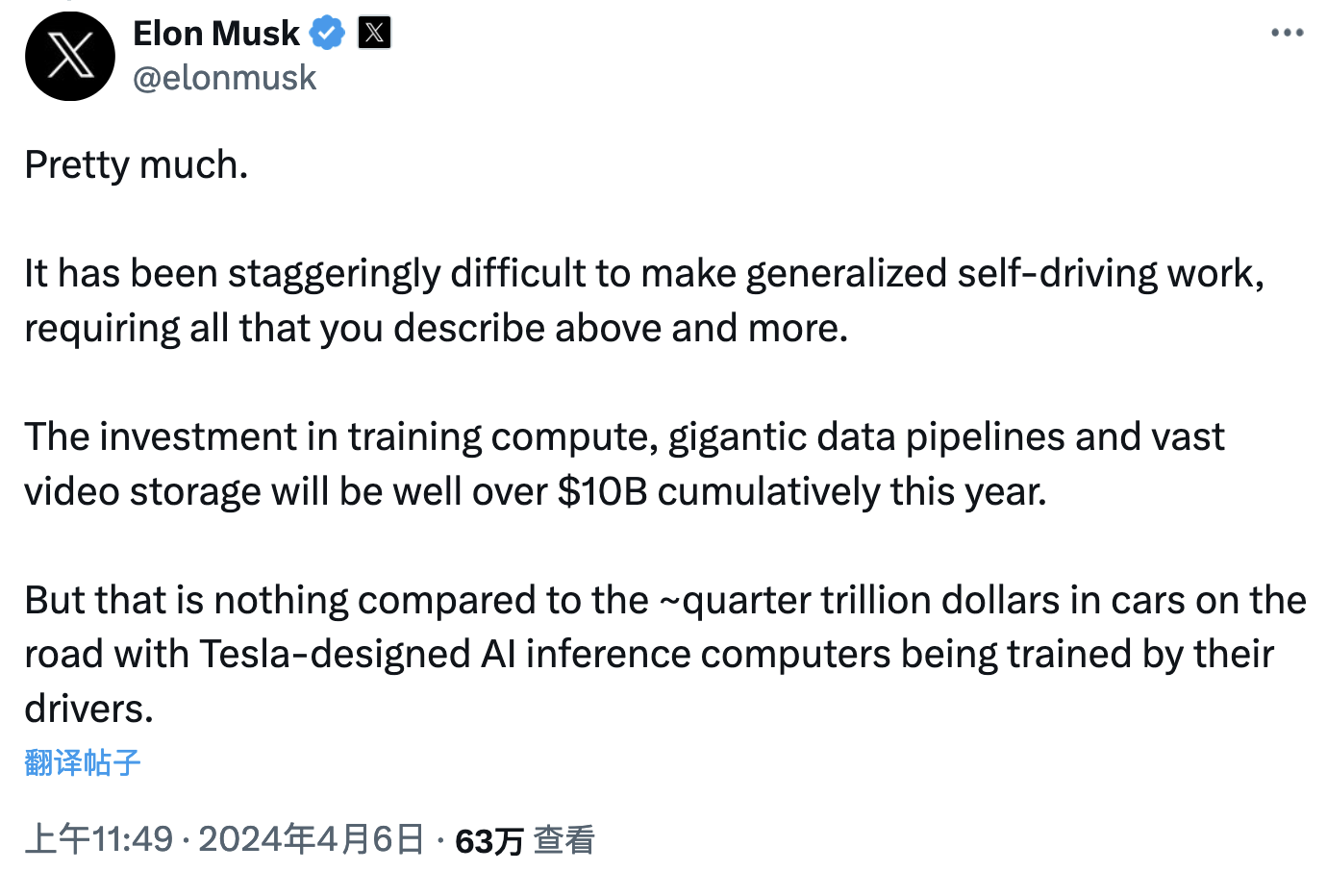Screen dimensions: 1327x896
Task: Click the "Pretty much." opening line
Action: pyautogui.click(x=137, y=165)
